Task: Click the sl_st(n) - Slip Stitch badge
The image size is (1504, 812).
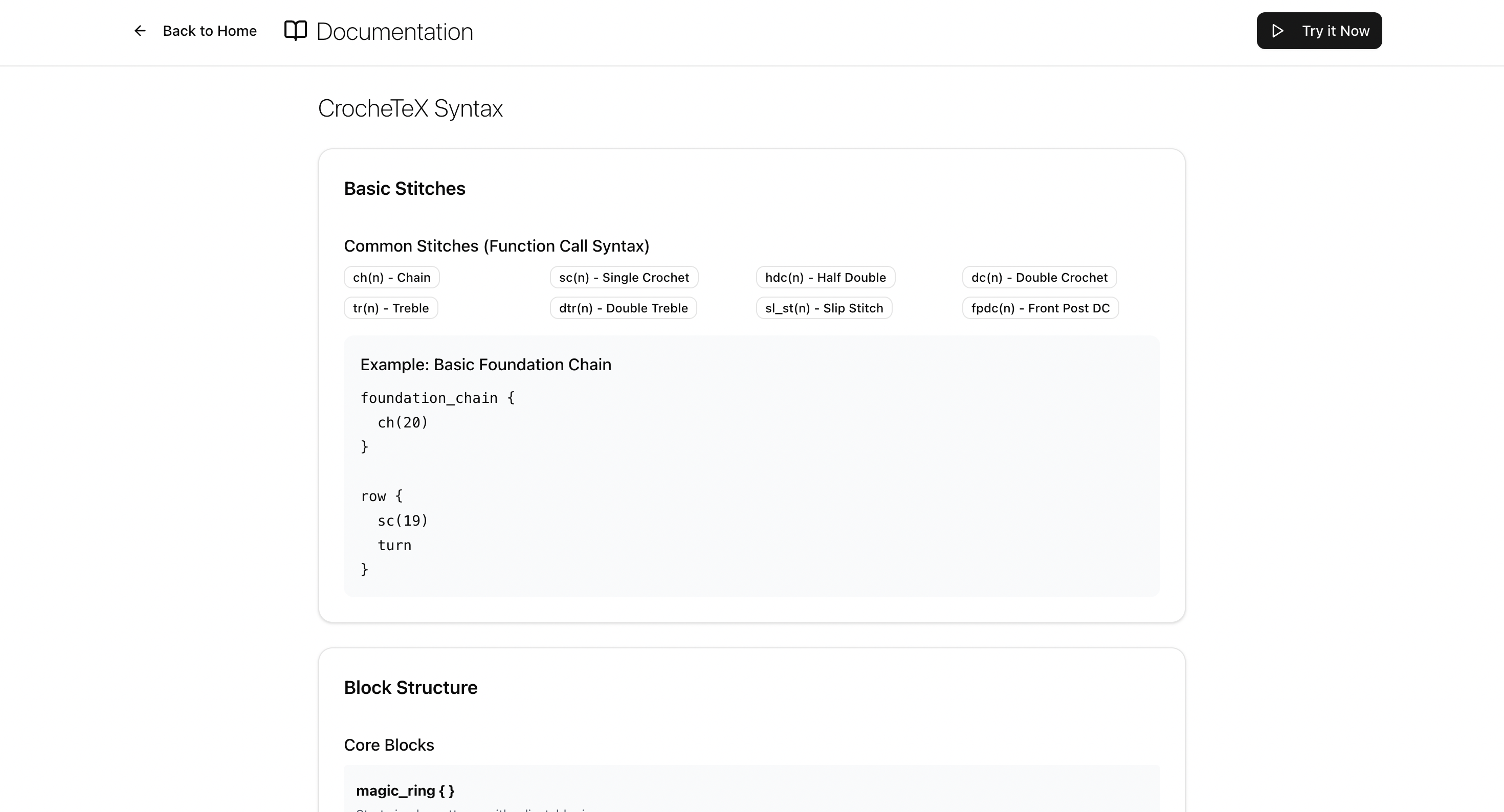Action: (x=824, y=308)
